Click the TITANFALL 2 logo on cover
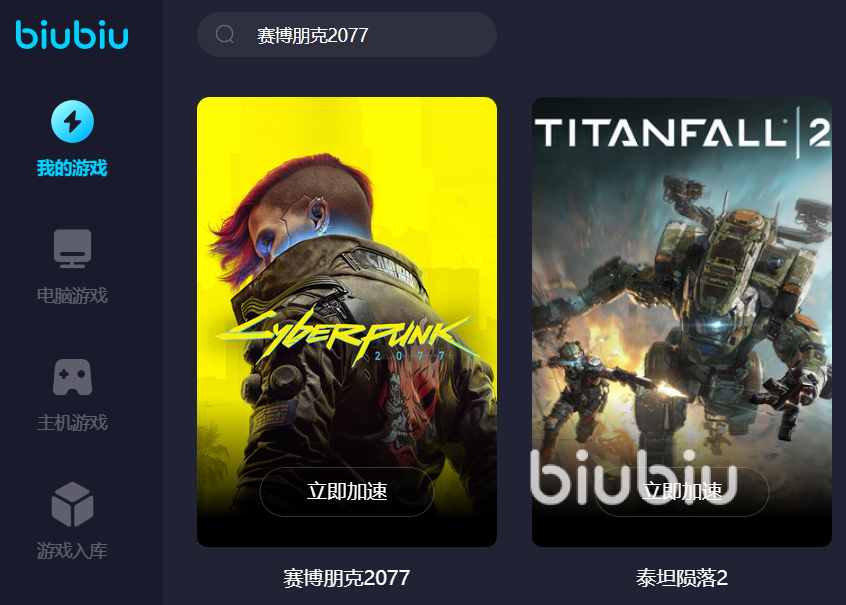846x605 pixels. (x=682, y=133)
